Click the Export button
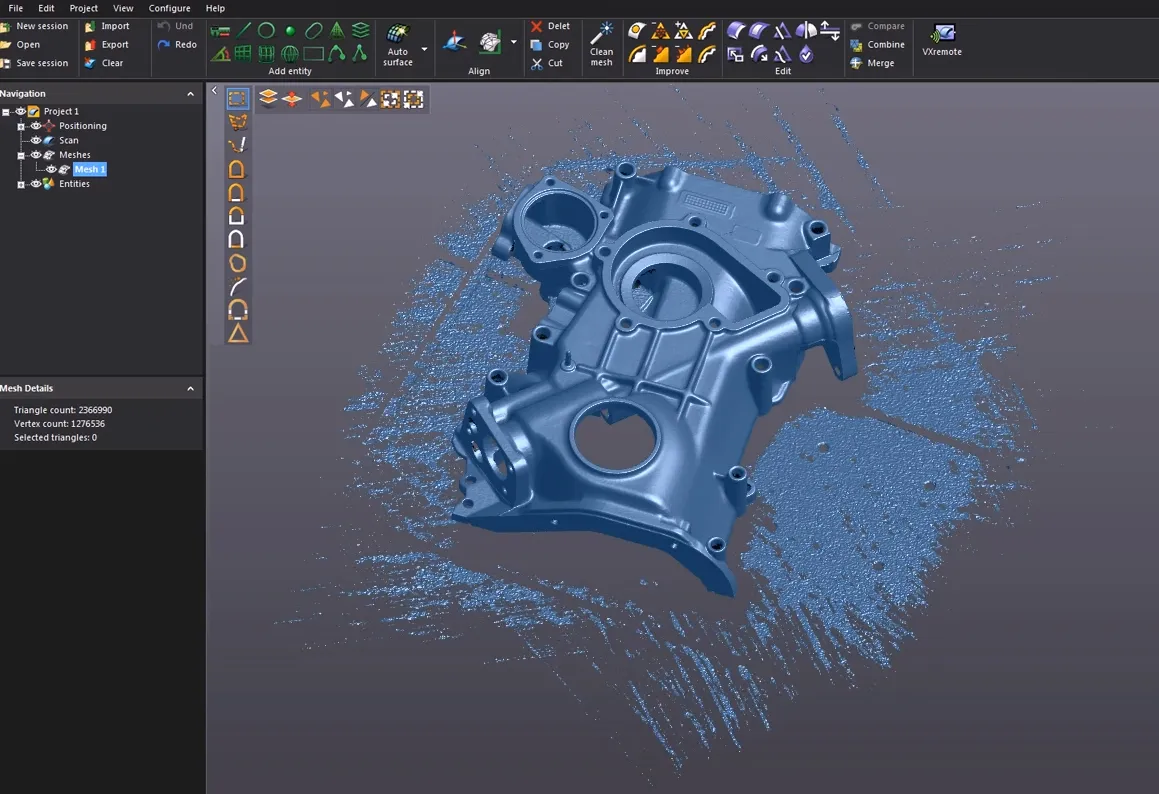The height and width of the screenshot is (794, 1159). tap(106, 44)
